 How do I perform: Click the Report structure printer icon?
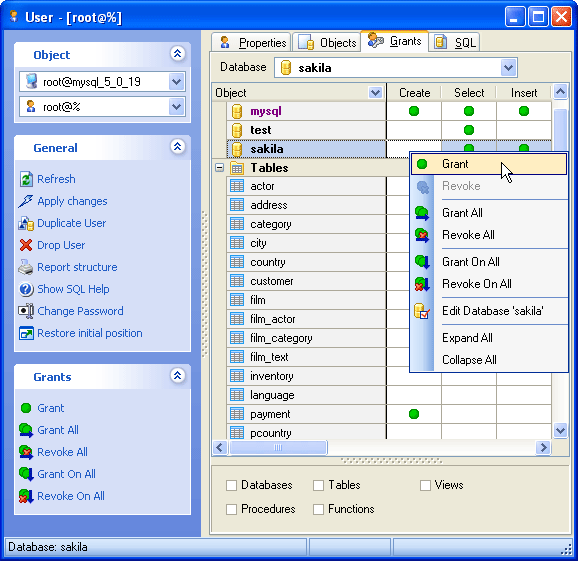26,267
